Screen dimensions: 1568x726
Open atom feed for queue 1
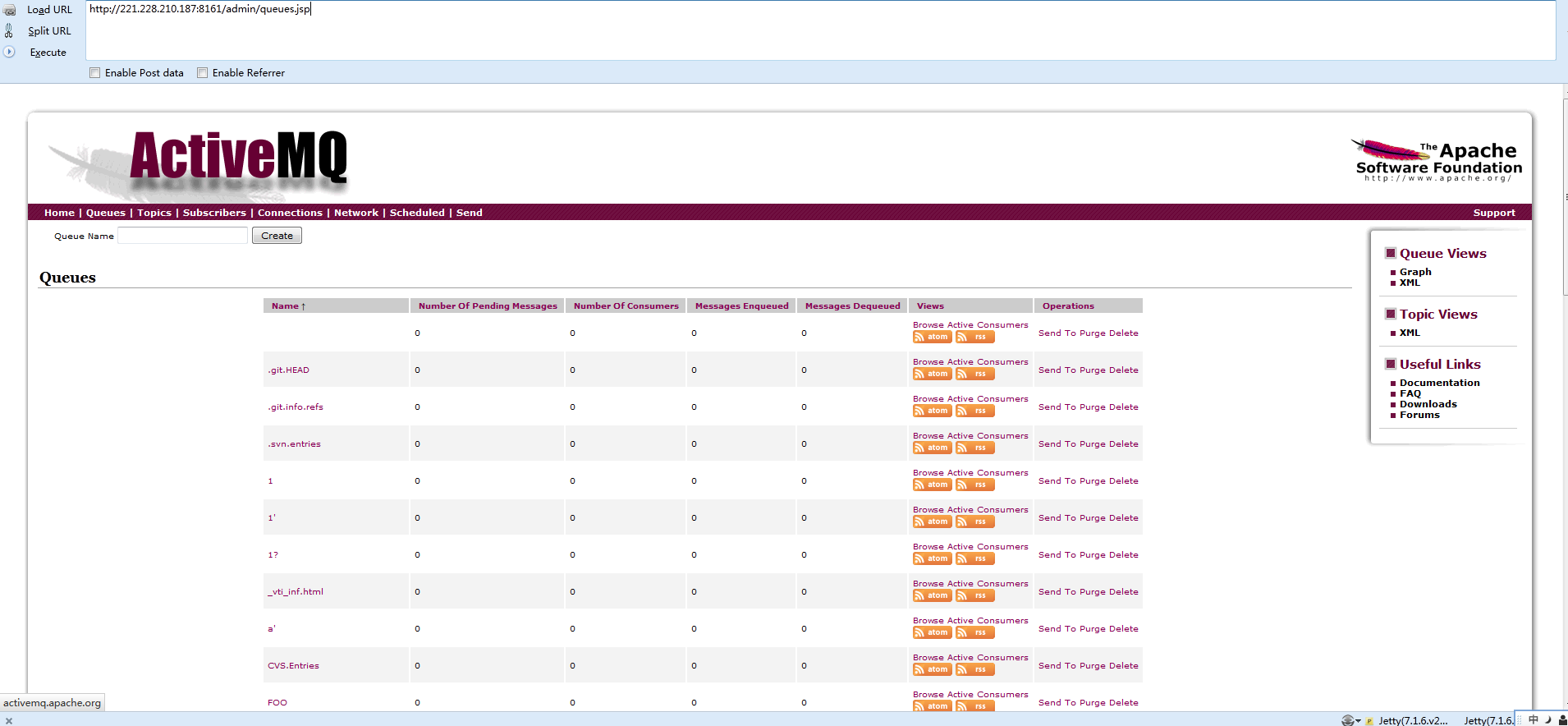pos(932,485)
